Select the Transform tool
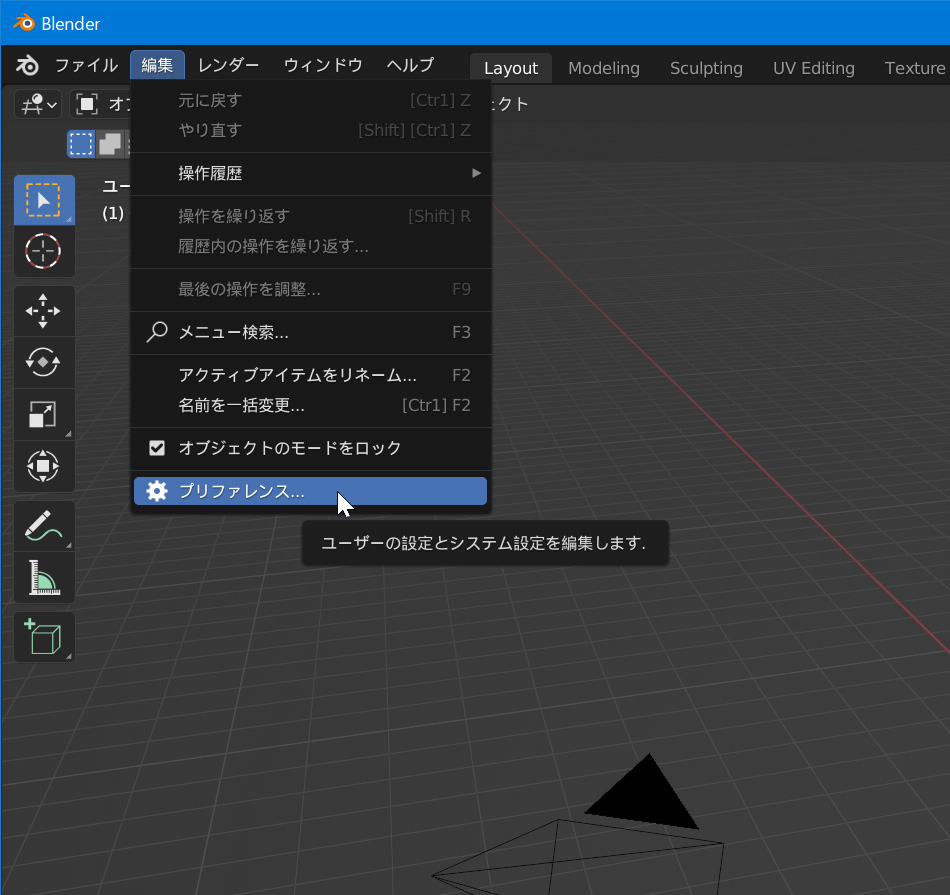The image size is (950, 895). pos(44,466)
